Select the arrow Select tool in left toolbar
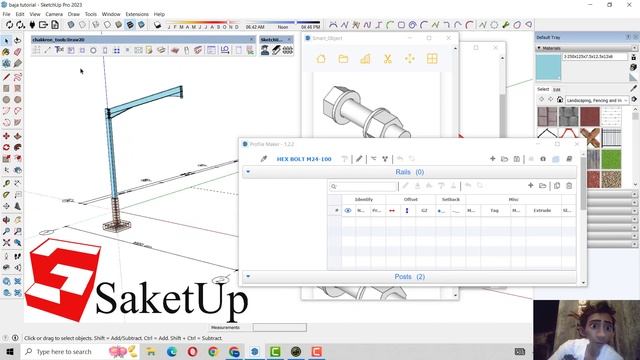Image resolution: width=640 pixels, height=360 pixels. 6,40
